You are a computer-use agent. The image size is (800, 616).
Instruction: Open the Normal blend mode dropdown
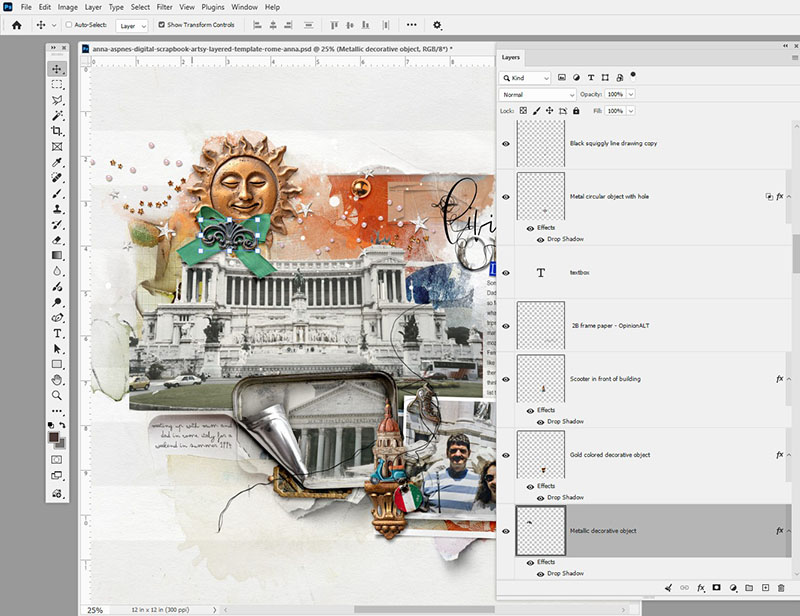[537, 94]
